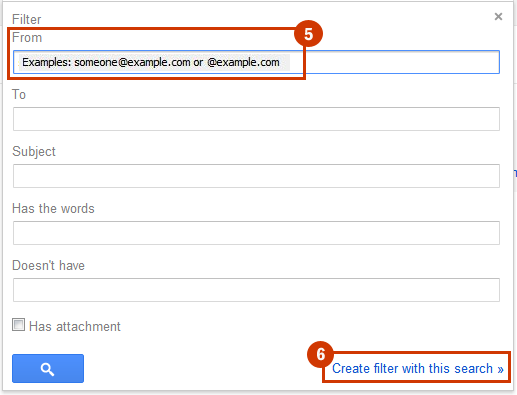Click 'Create filter with this search' link
The width and height of the screenshot is (517, 395).
(418, 369)
